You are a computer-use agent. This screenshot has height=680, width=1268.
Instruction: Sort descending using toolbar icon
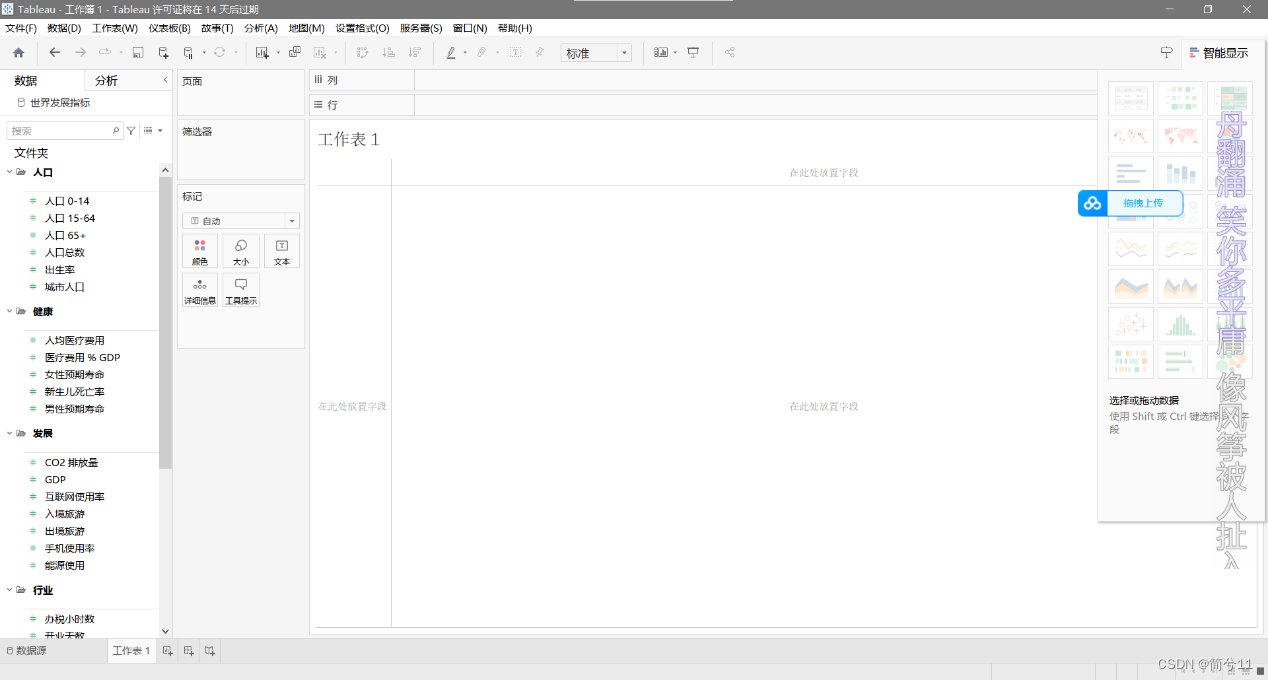pyautogui.click(x=415, y=53)
